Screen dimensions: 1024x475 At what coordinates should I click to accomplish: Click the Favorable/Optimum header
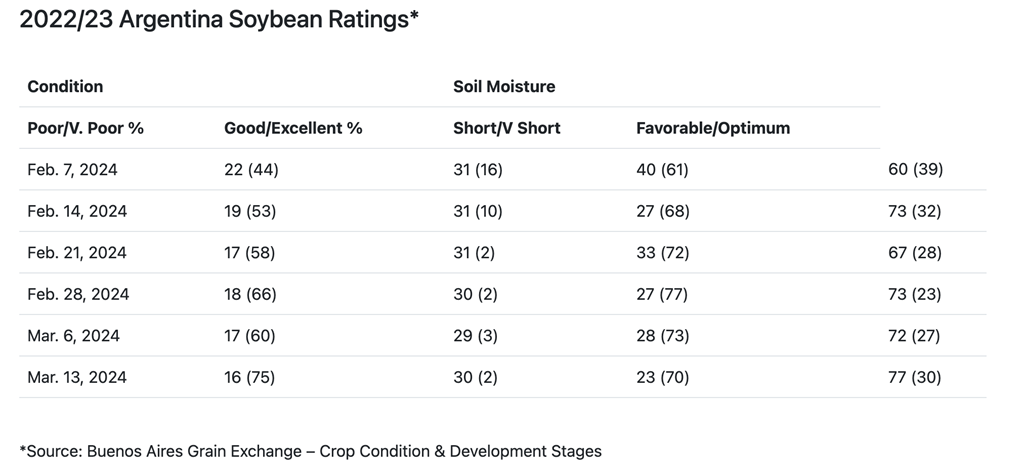tap(713, 128)
